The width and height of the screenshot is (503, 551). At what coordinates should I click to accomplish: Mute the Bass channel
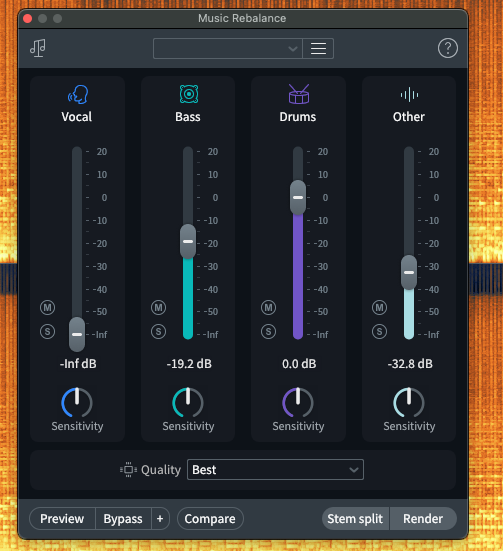[159, 308]
